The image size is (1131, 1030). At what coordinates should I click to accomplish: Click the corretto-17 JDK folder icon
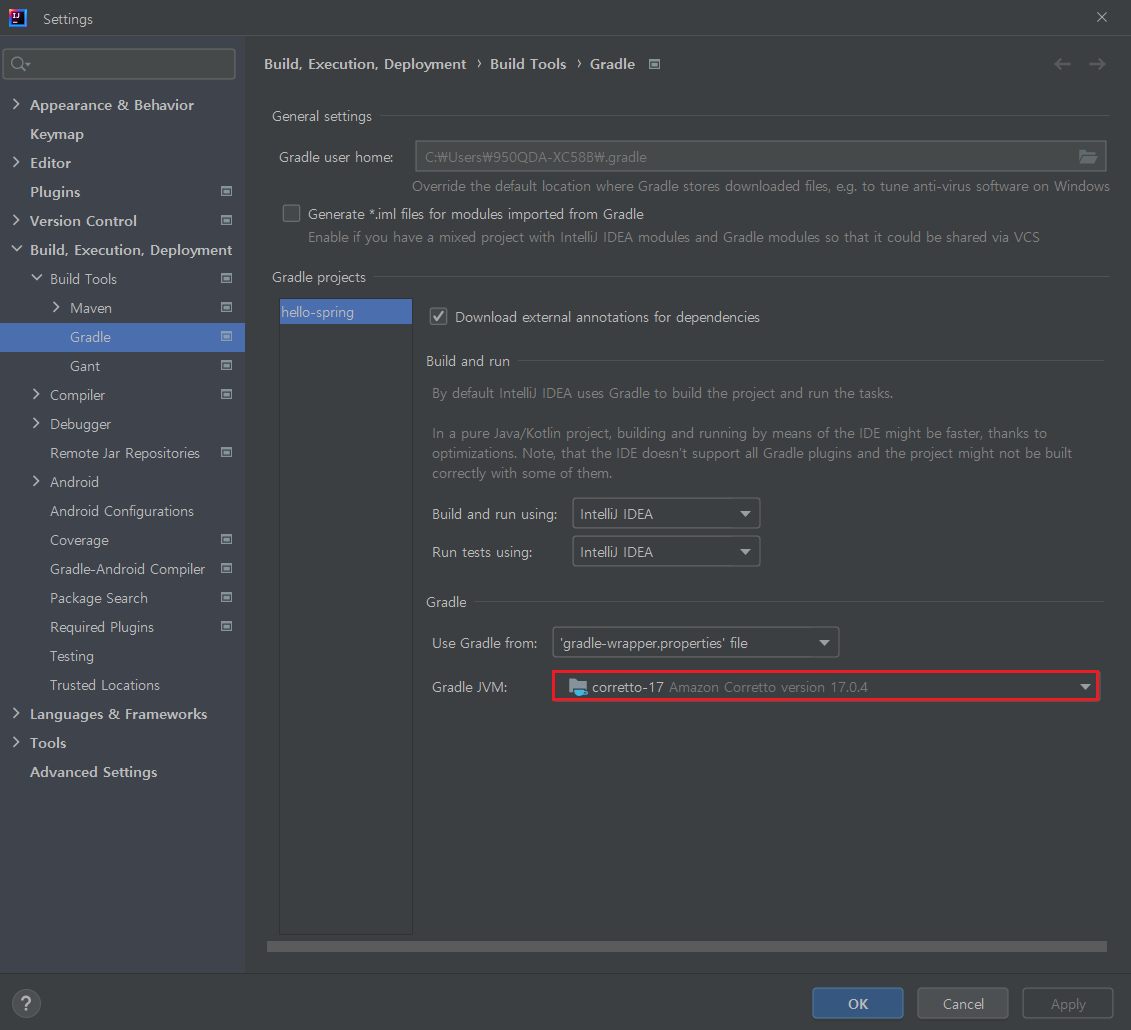[x=578, y=687]
